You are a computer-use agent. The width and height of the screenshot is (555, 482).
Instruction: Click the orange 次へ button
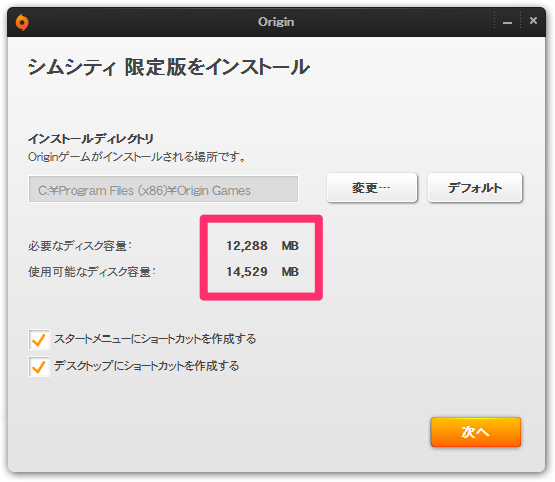coord(475,432)
